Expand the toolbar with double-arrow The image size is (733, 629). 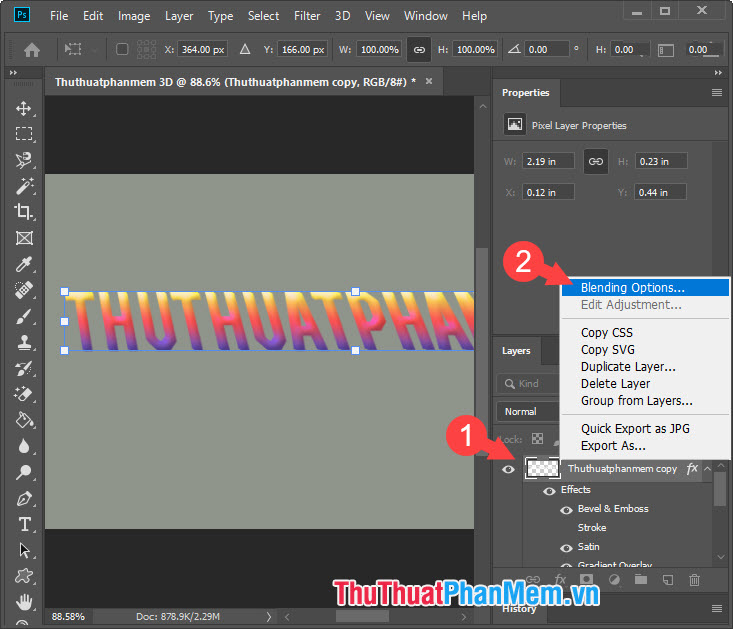point(13,72)
